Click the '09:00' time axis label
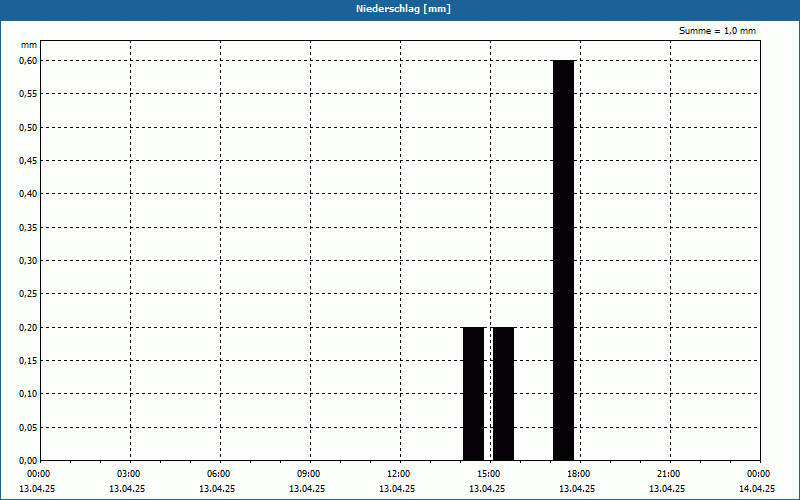This screenshot has width=800, height=500. click(309, 474)
